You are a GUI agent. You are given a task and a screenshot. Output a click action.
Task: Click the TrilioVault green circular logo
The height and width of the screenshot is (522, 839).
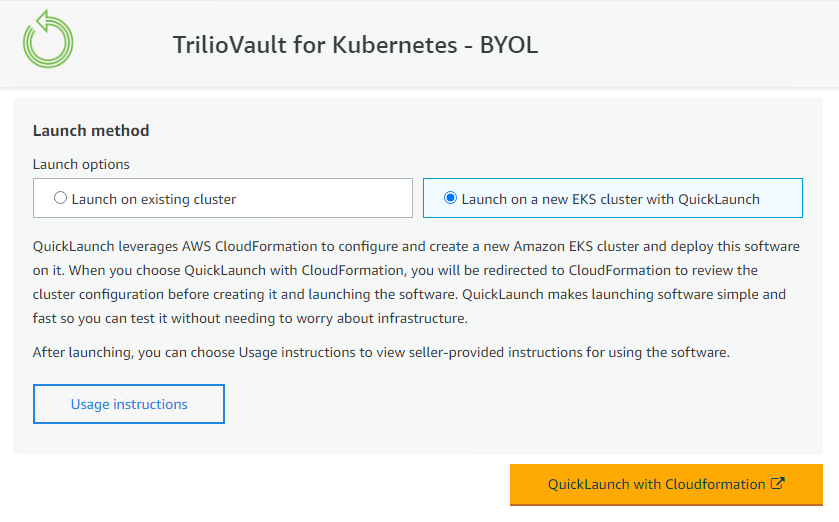[x=48, y=40]
